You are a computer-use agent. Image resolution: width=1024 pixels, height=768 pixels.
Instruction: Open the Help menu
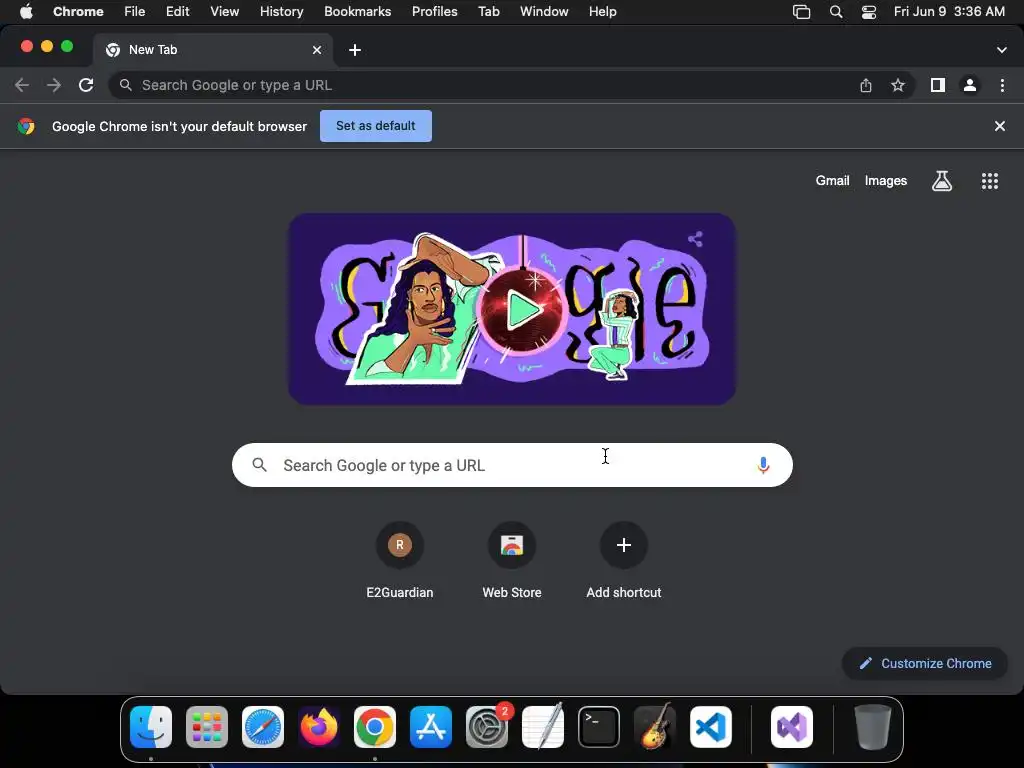click(602, 12)
